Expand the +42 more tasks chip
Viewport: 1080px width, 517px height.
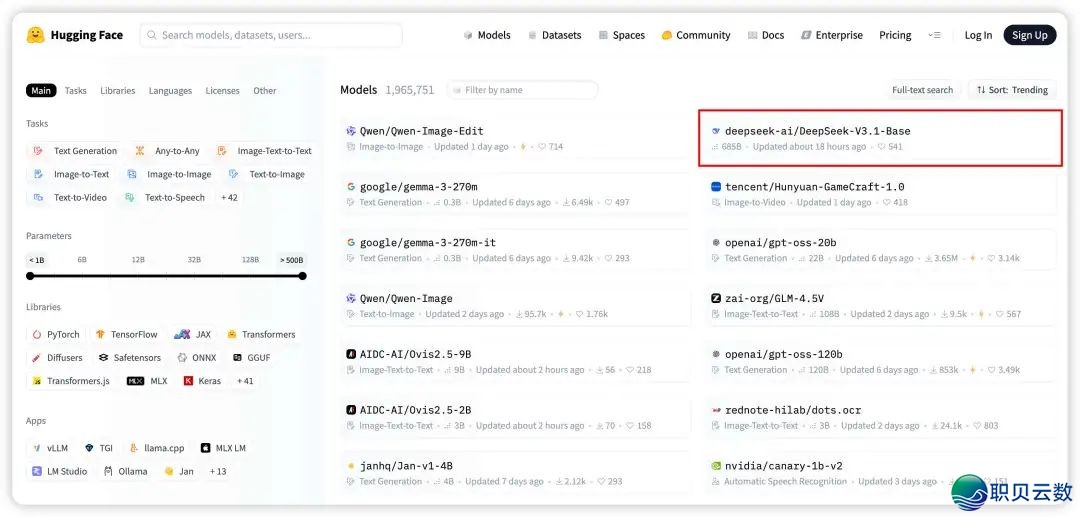click(229, 198)
